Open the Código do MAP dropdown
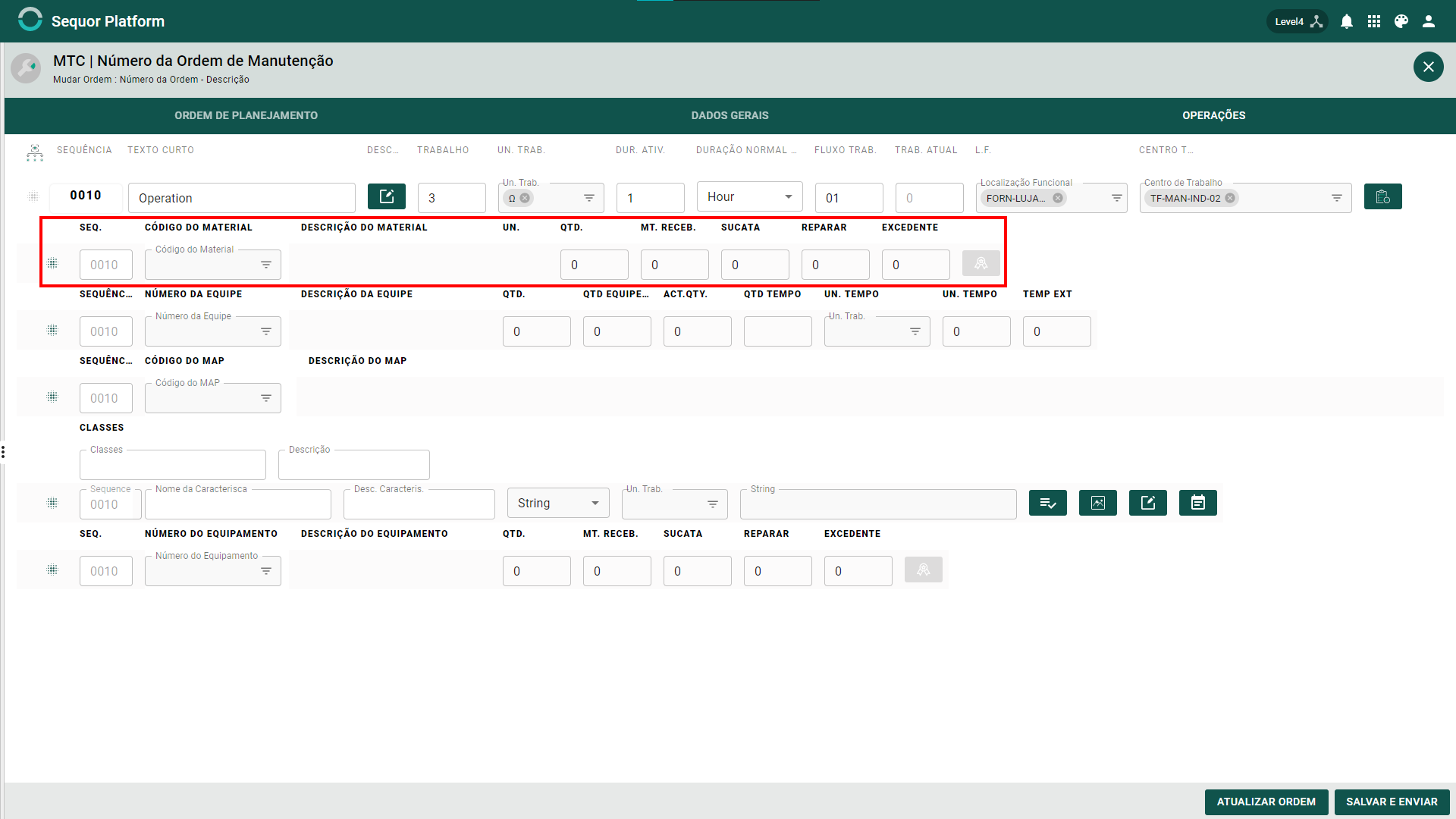The height and width of the screenshot is (819, 1456). tap(266, 398)
